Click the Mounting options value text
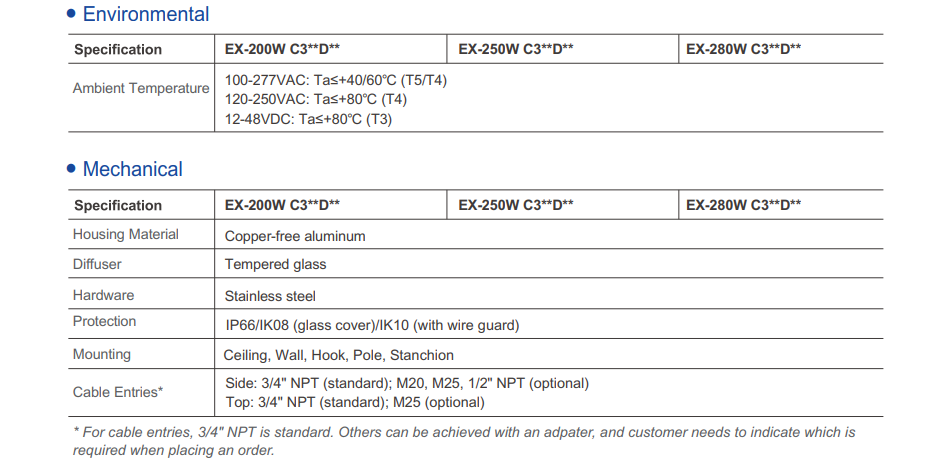 tap(339, 355)
